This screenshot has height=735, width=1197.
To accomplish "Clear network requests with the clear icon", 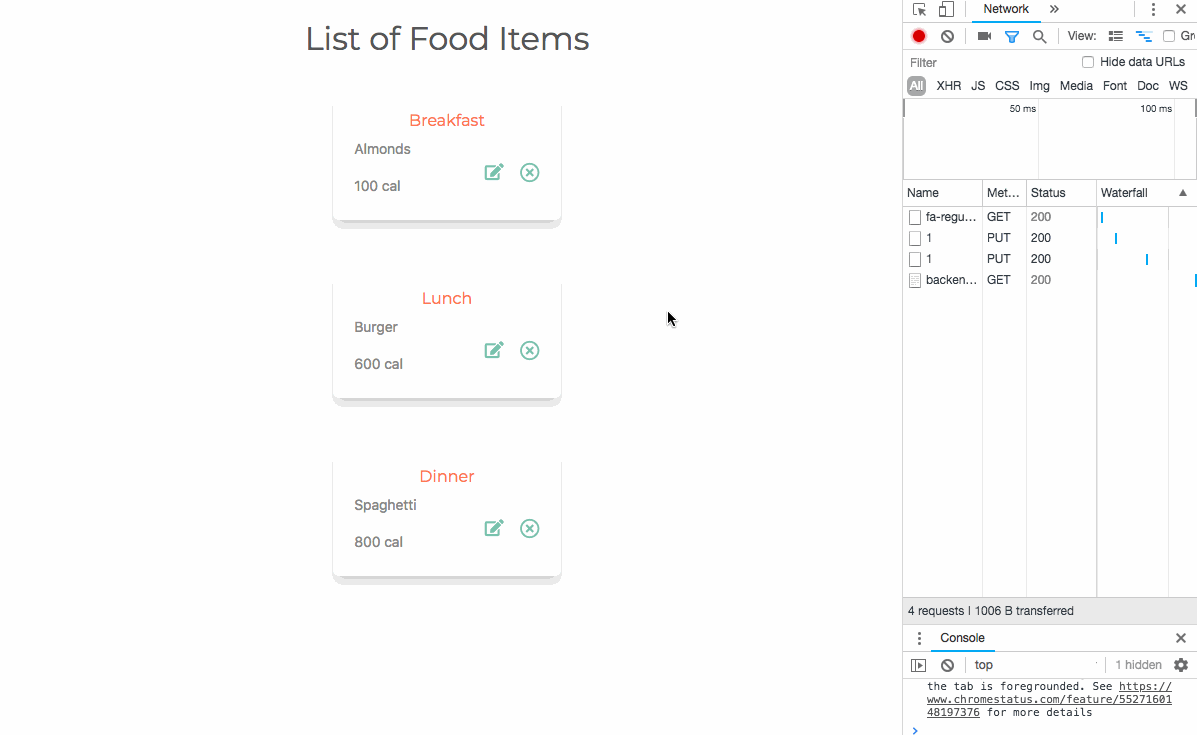I will (x=946, y=35).
